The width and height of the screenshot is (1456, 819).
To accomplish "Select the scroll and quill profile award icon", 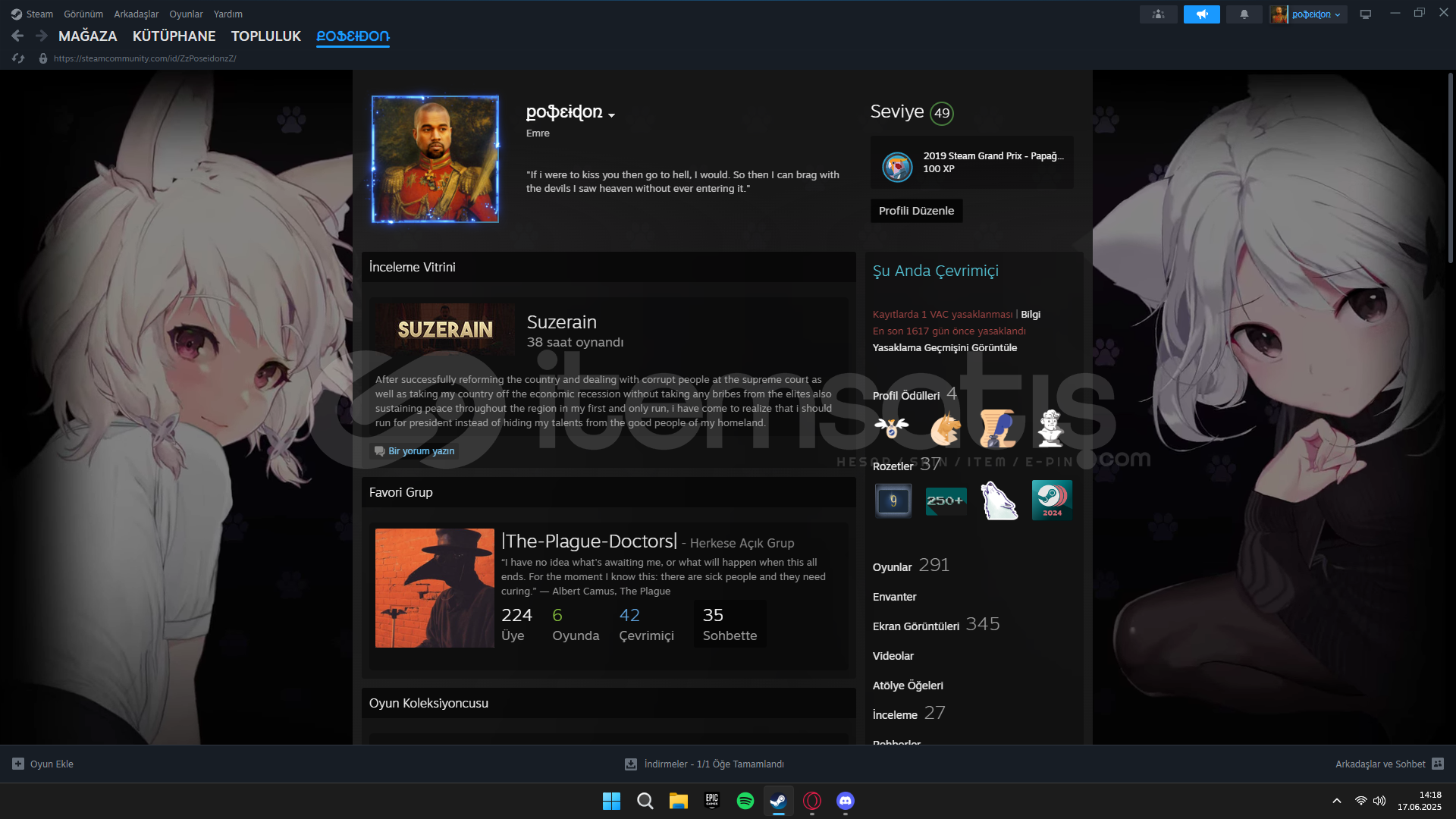I will pyautogui.click(x=998, y=428).
